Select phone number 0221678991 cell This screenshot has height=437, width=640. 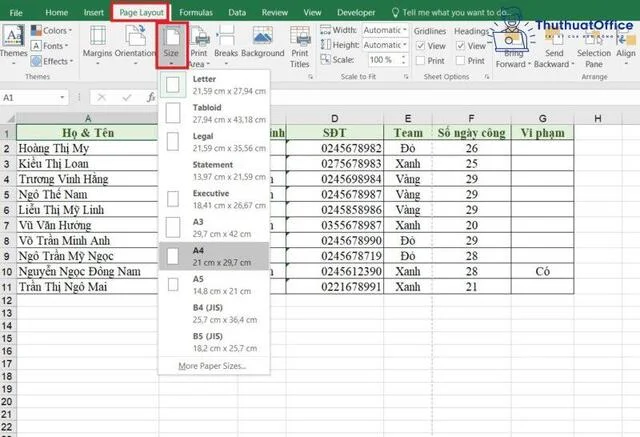[335, 287]
